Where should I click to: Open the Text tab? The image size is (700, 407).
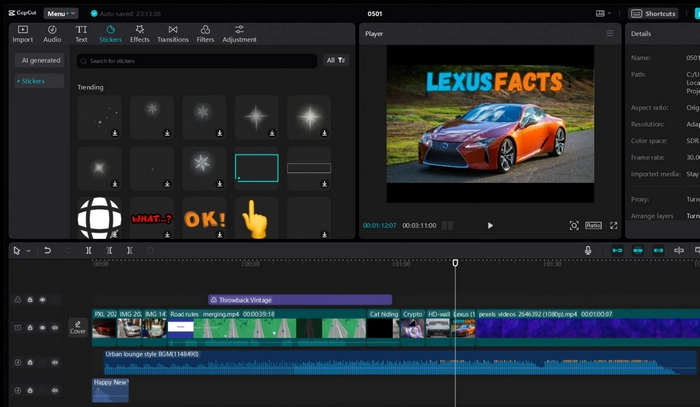point(81,34)
